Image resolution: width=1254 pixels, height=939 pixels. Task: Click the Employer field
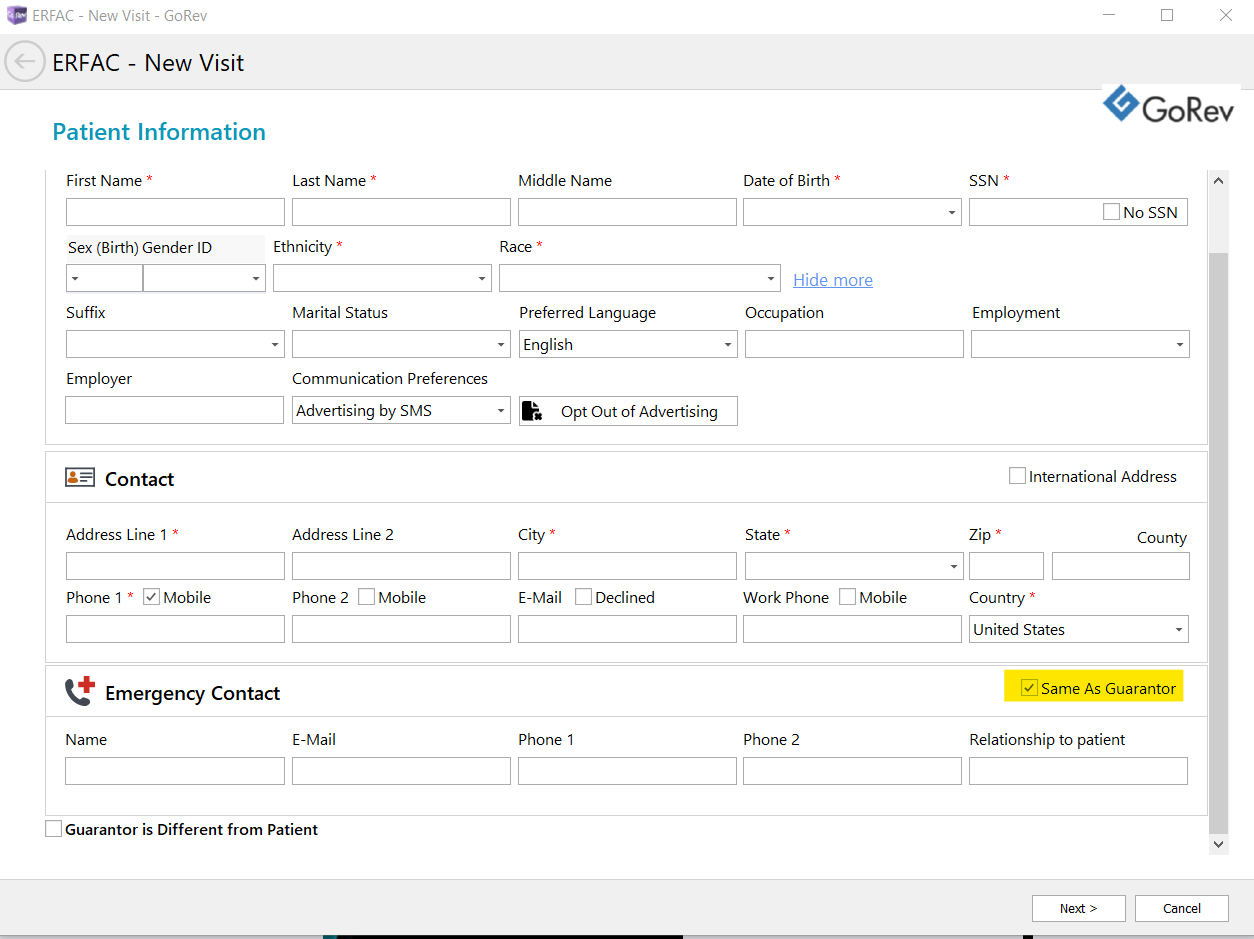pos(174,410)
